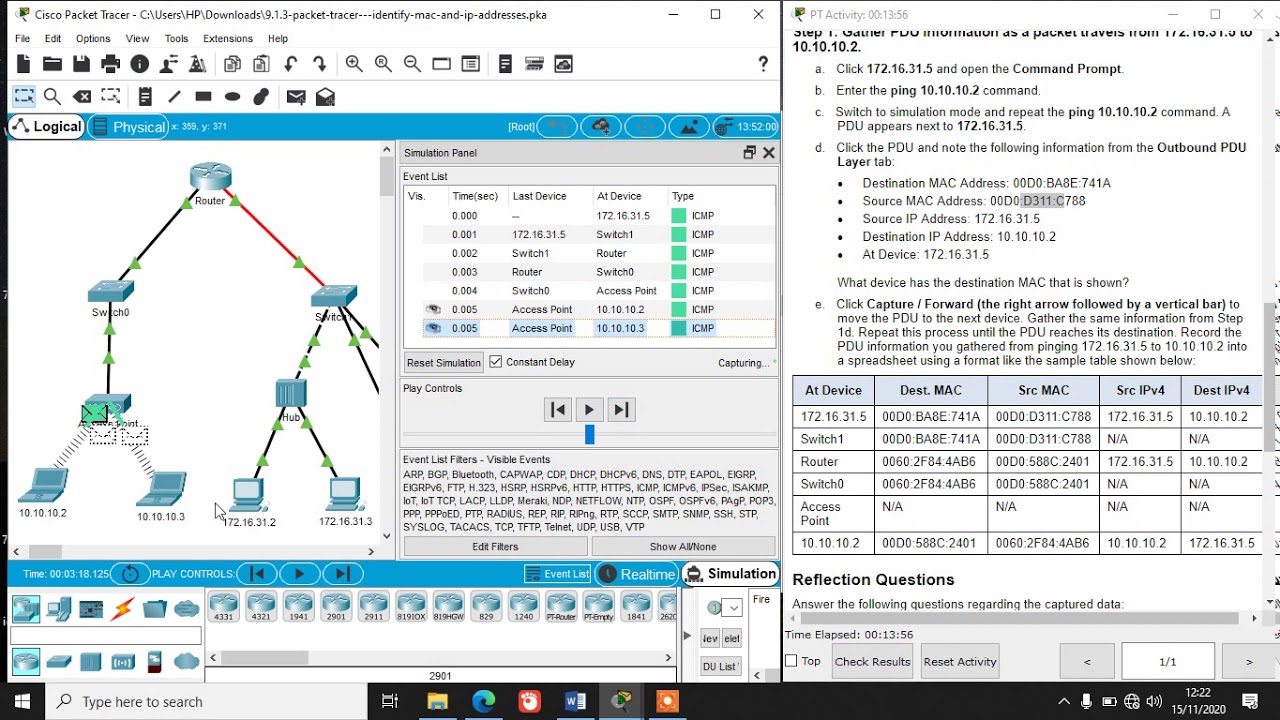The width and height of the screenshot is (1280, 720).
Task: Click the Undo arrow icon
Action: click(x=290, y=64)
